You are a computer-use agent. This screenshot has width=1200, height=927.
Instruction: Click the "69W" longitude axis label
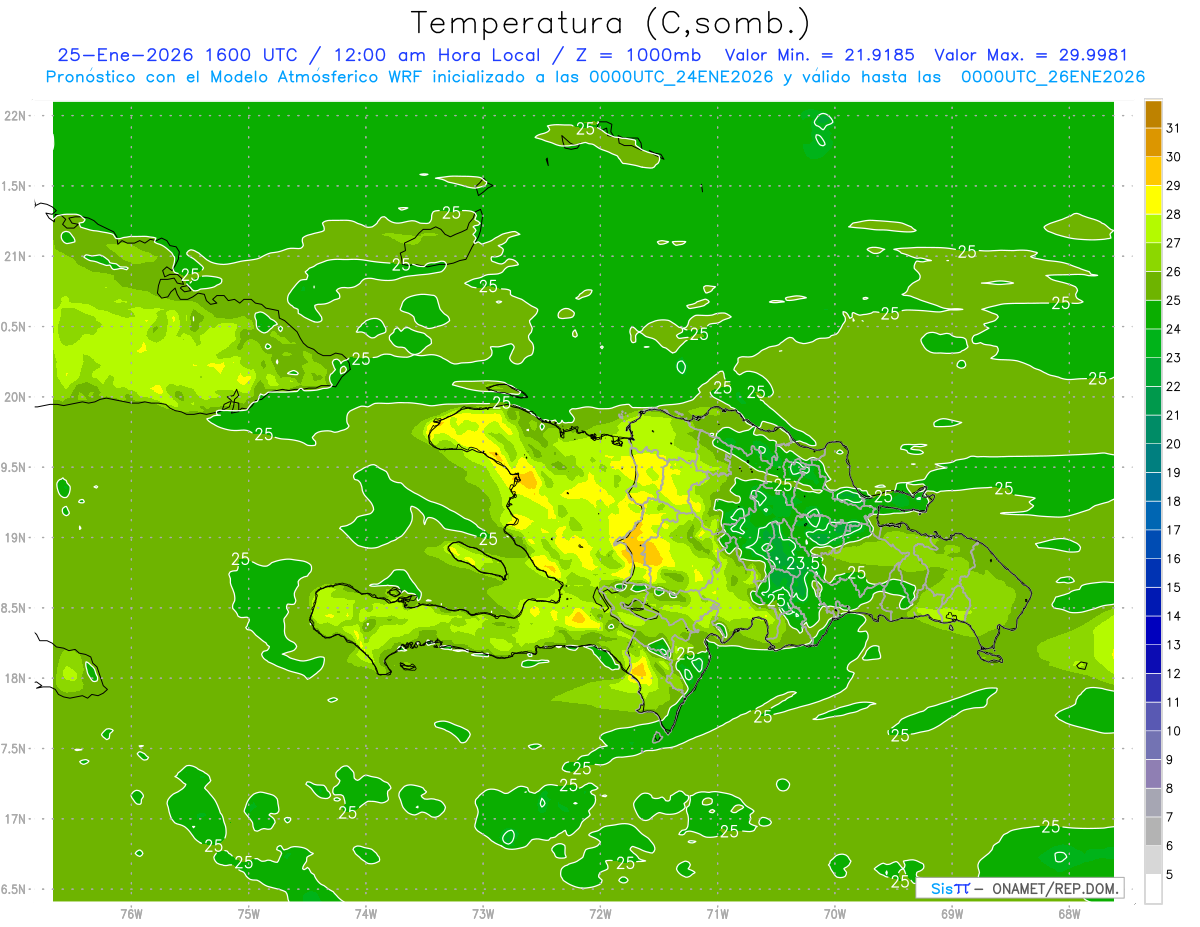coord(952,914)
